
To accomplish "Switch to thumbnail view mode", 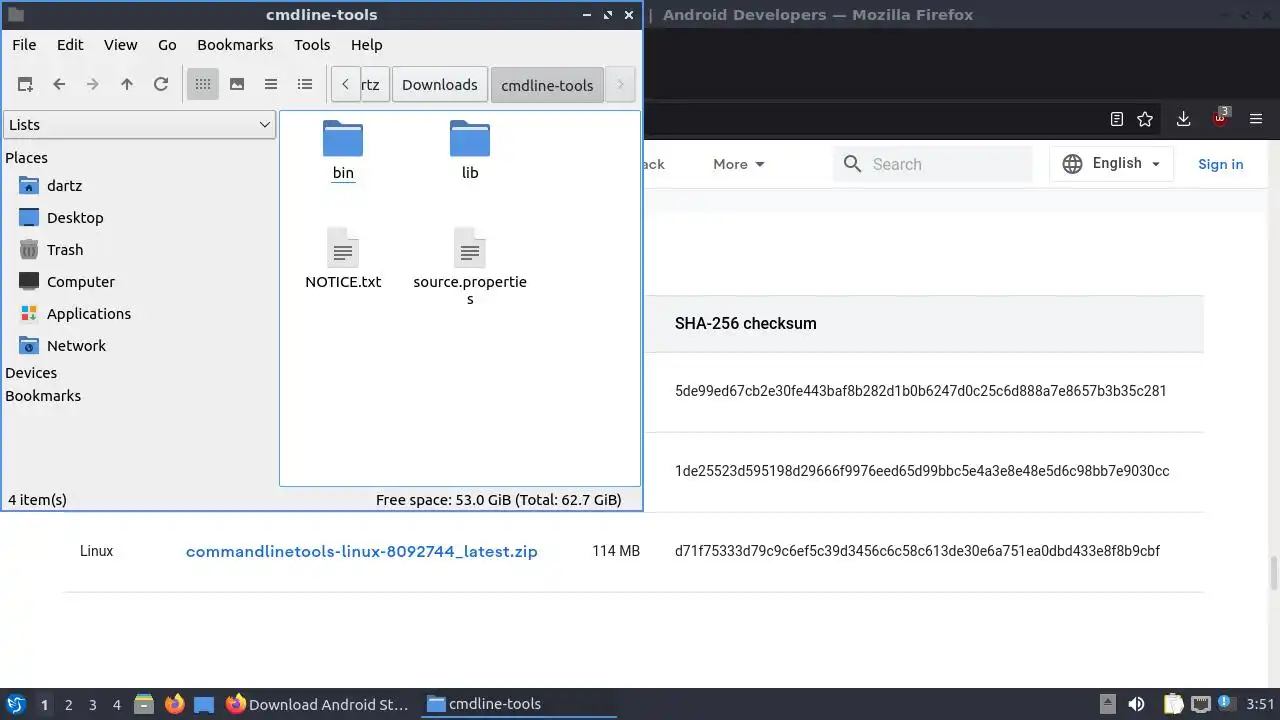I will point(237,85).
